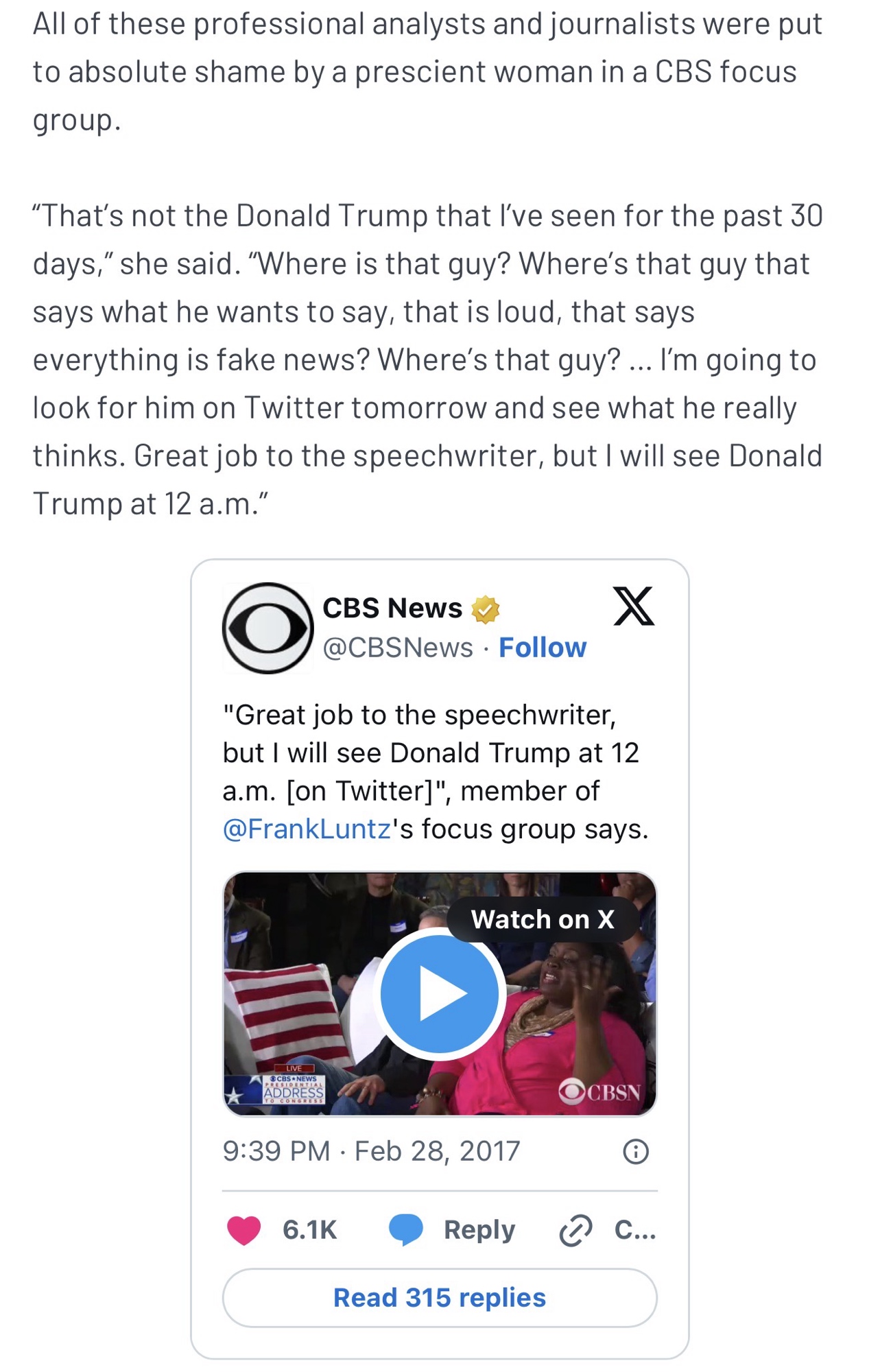Click the CBS News display name

point(392,608)
